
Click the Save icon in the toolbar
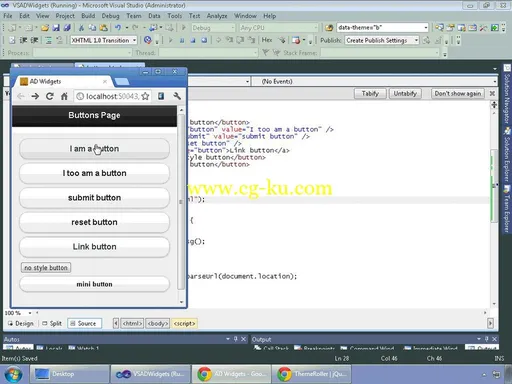click(x=56, y=28)
